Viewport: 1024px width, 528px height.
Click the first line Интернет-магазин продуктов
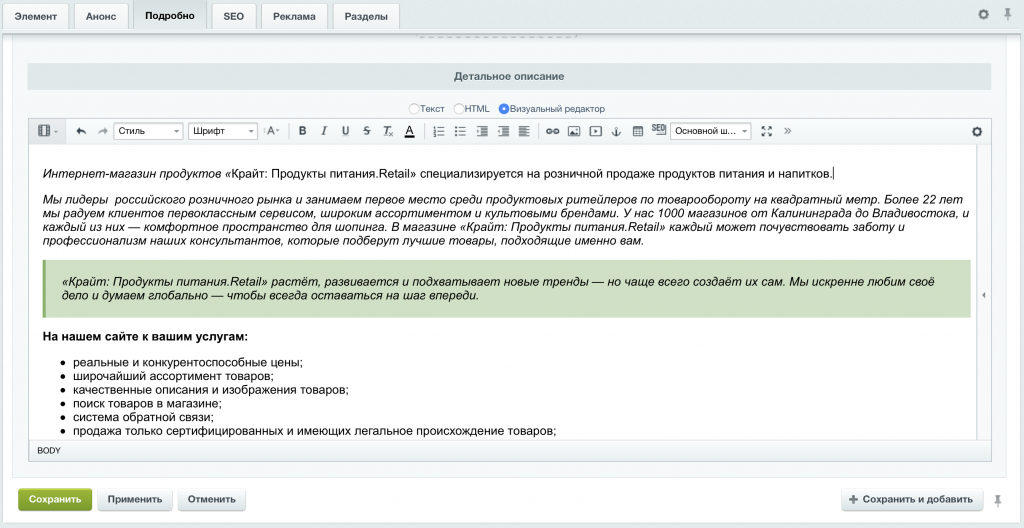[x=438, y=174]
